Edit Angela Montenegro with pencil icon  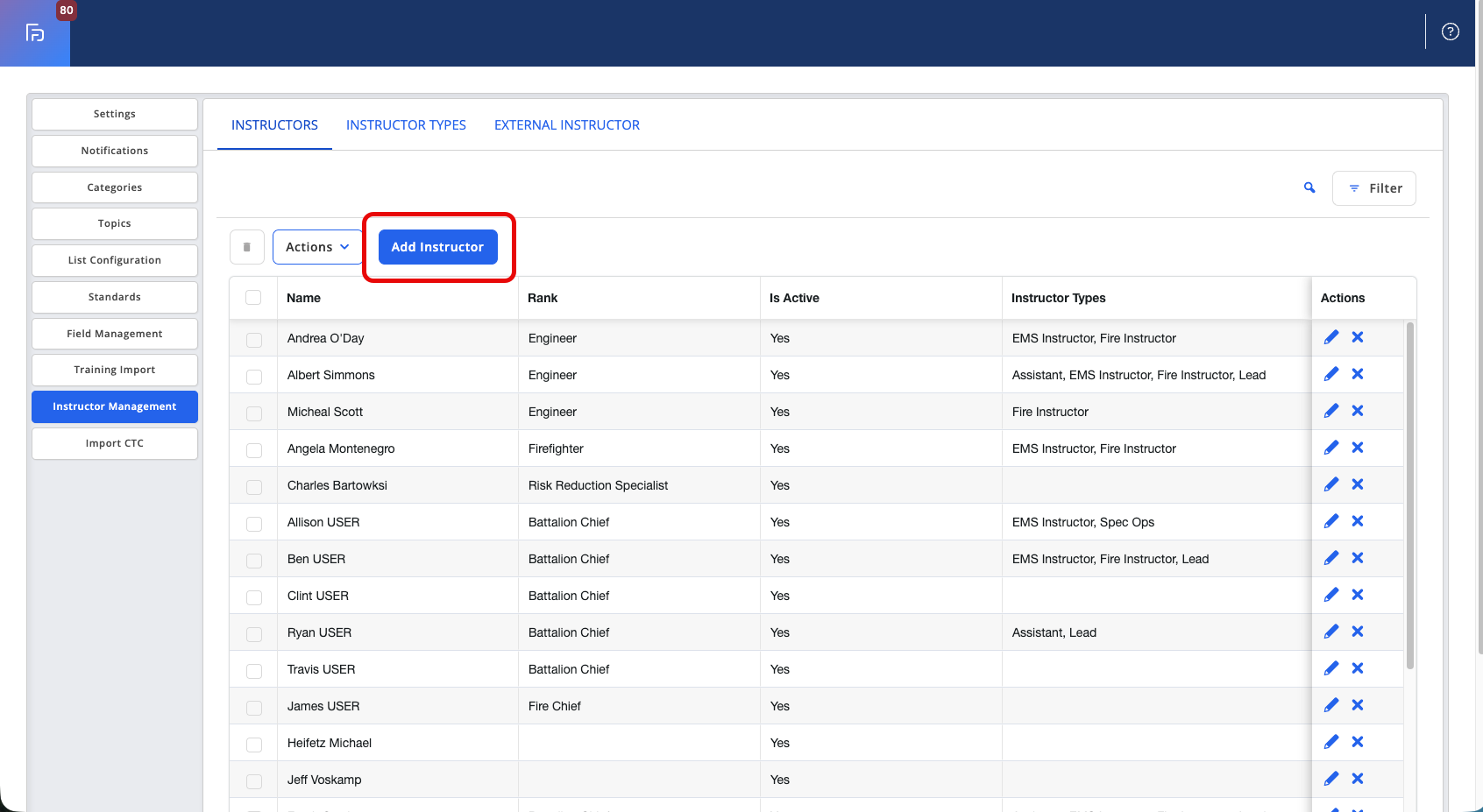[1331, 448]
